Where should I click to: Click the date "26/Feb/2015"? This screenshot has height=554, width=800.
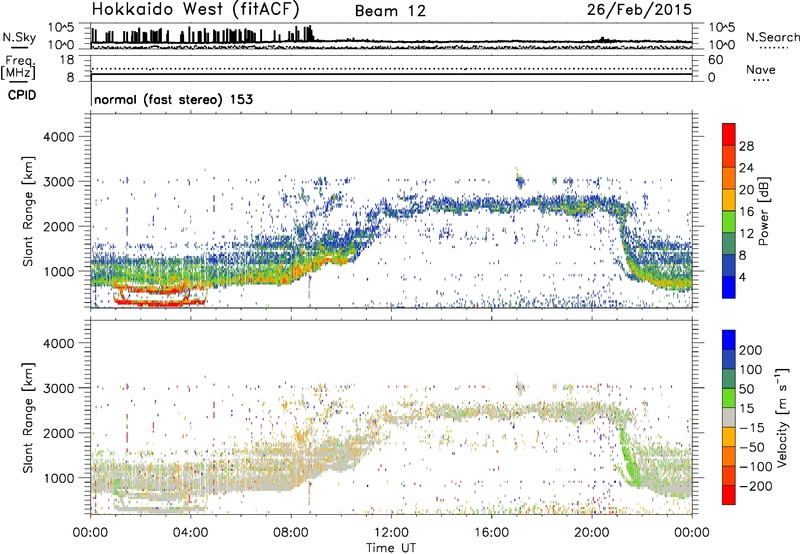pos(639,9)
